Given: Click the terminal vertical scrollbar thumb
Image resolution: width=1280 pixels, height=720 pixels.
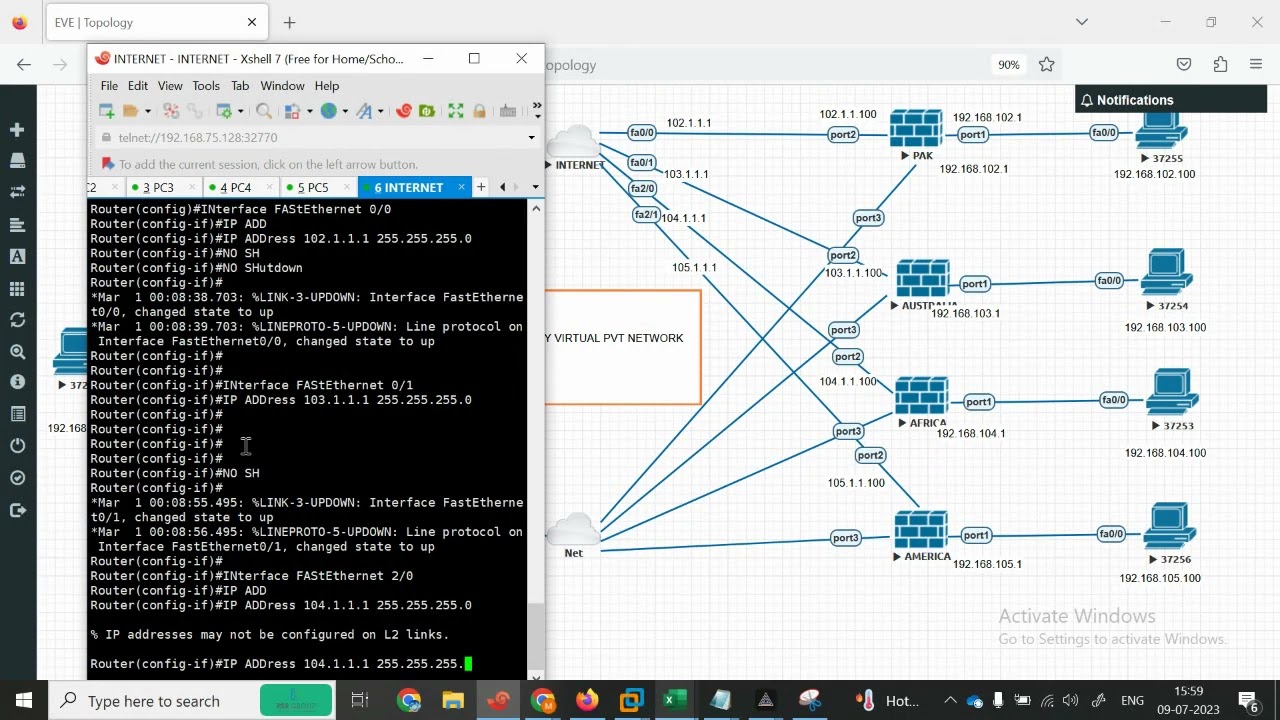Looking at the screenshot, I should [x=536, y=636].
